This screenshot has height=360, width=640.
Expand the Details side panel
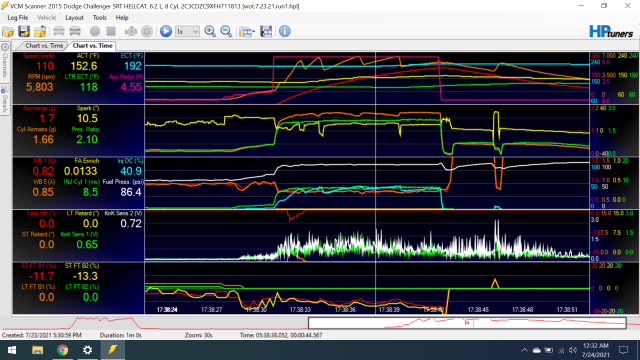coord(5,99)
